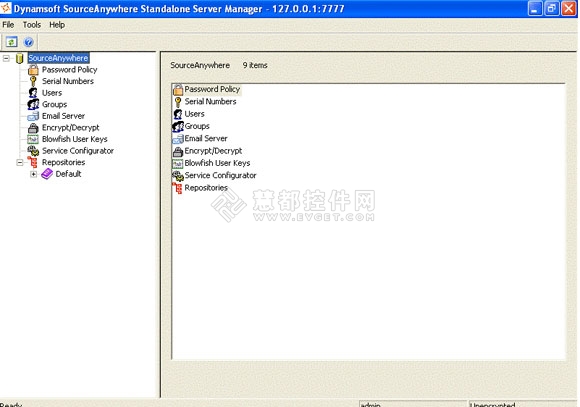Click Service Configurator icon in list pane

pos(178,175)
